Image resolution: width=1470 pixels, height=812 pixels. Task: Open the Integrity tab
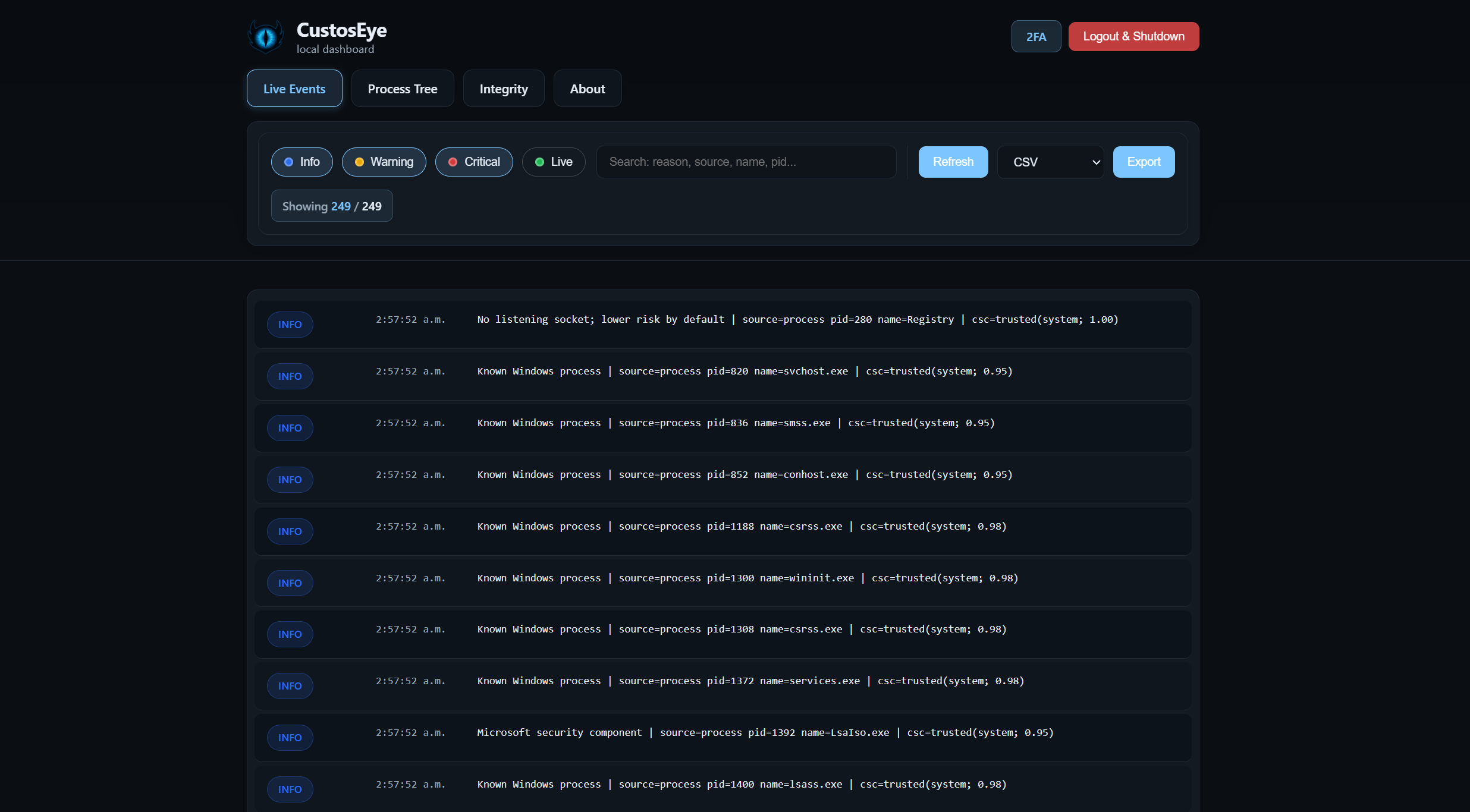pos(504,88)
